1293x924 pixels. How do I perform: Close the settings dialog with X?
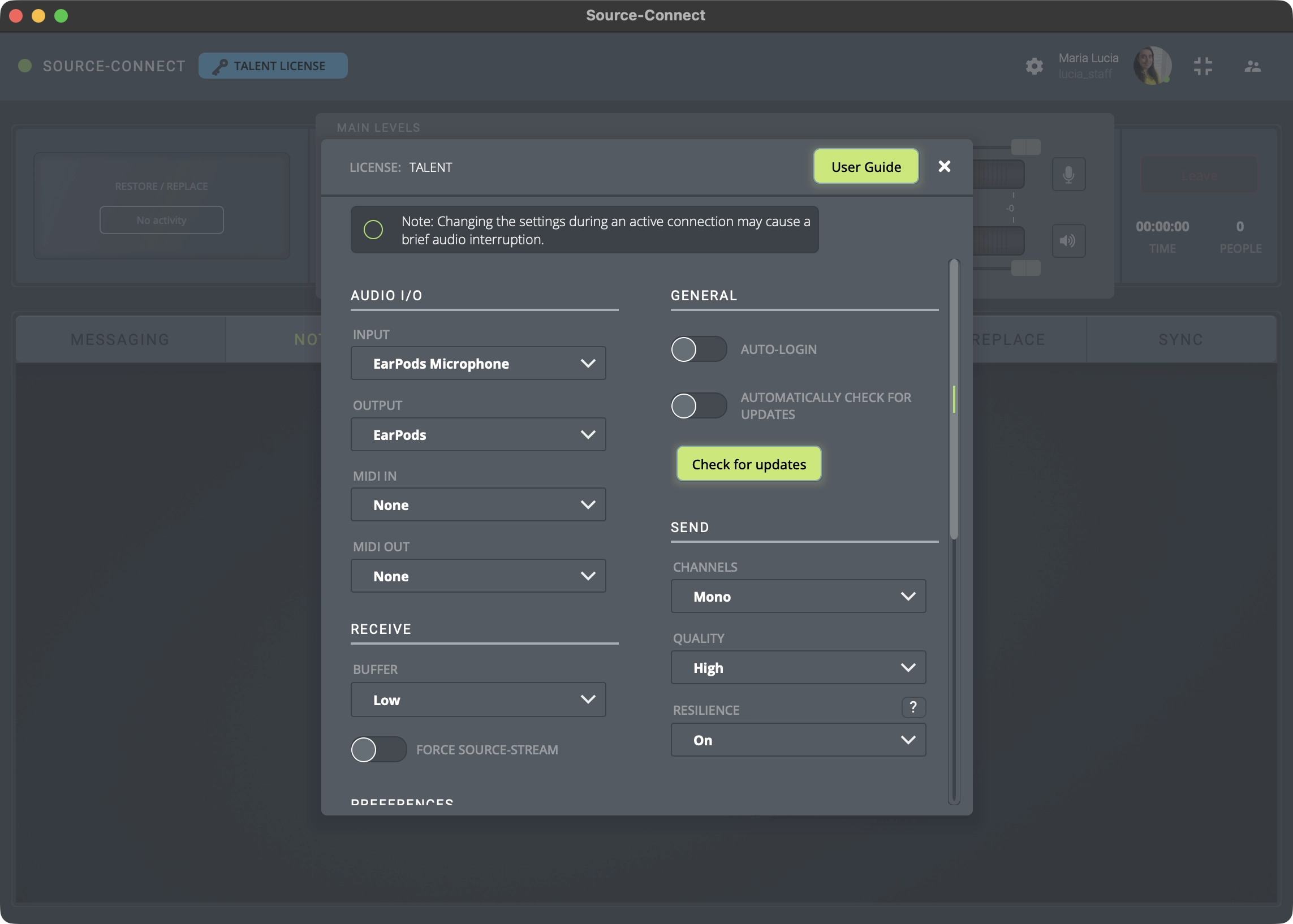click(944, 166)
